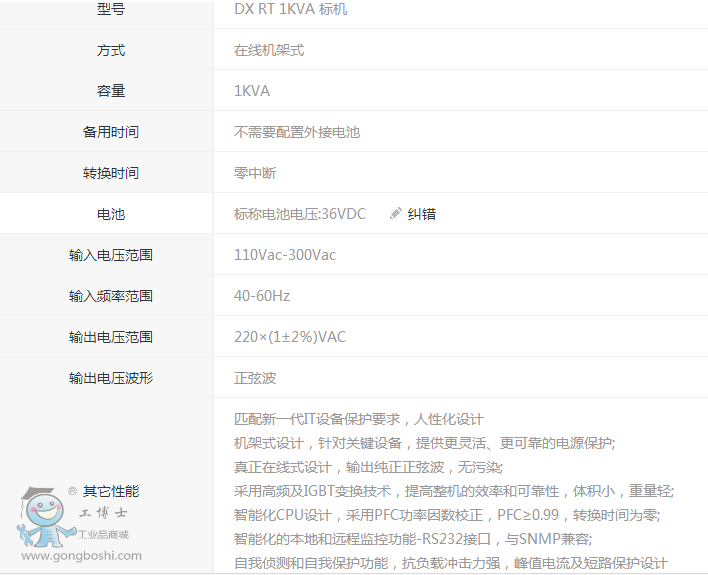Select the 转换时间 row label
708x575 pixels.
[111, 173]
